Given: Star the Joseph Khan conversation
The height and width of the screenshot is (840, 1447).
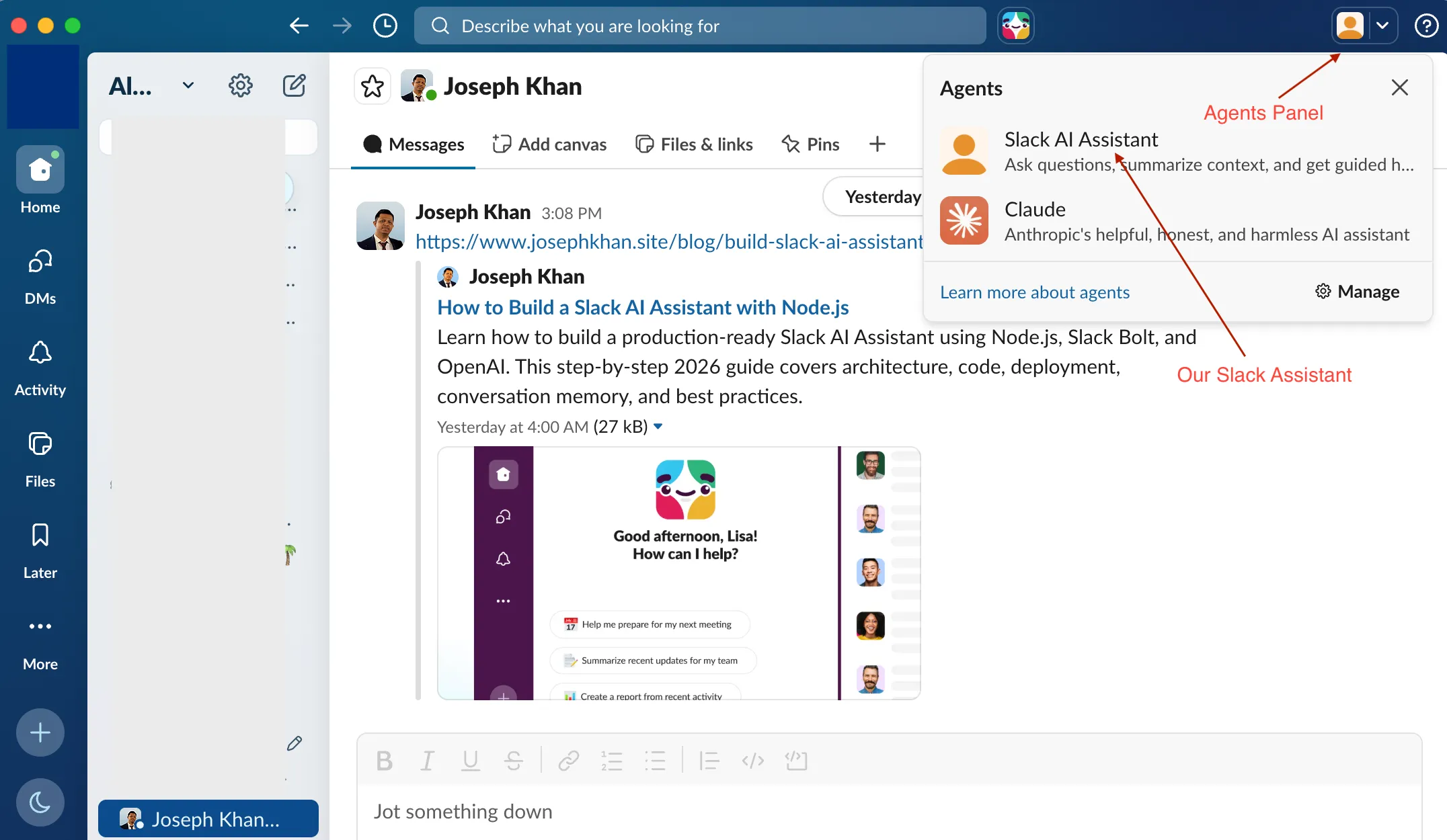Looking at the screenshot, I should (373, 87).
